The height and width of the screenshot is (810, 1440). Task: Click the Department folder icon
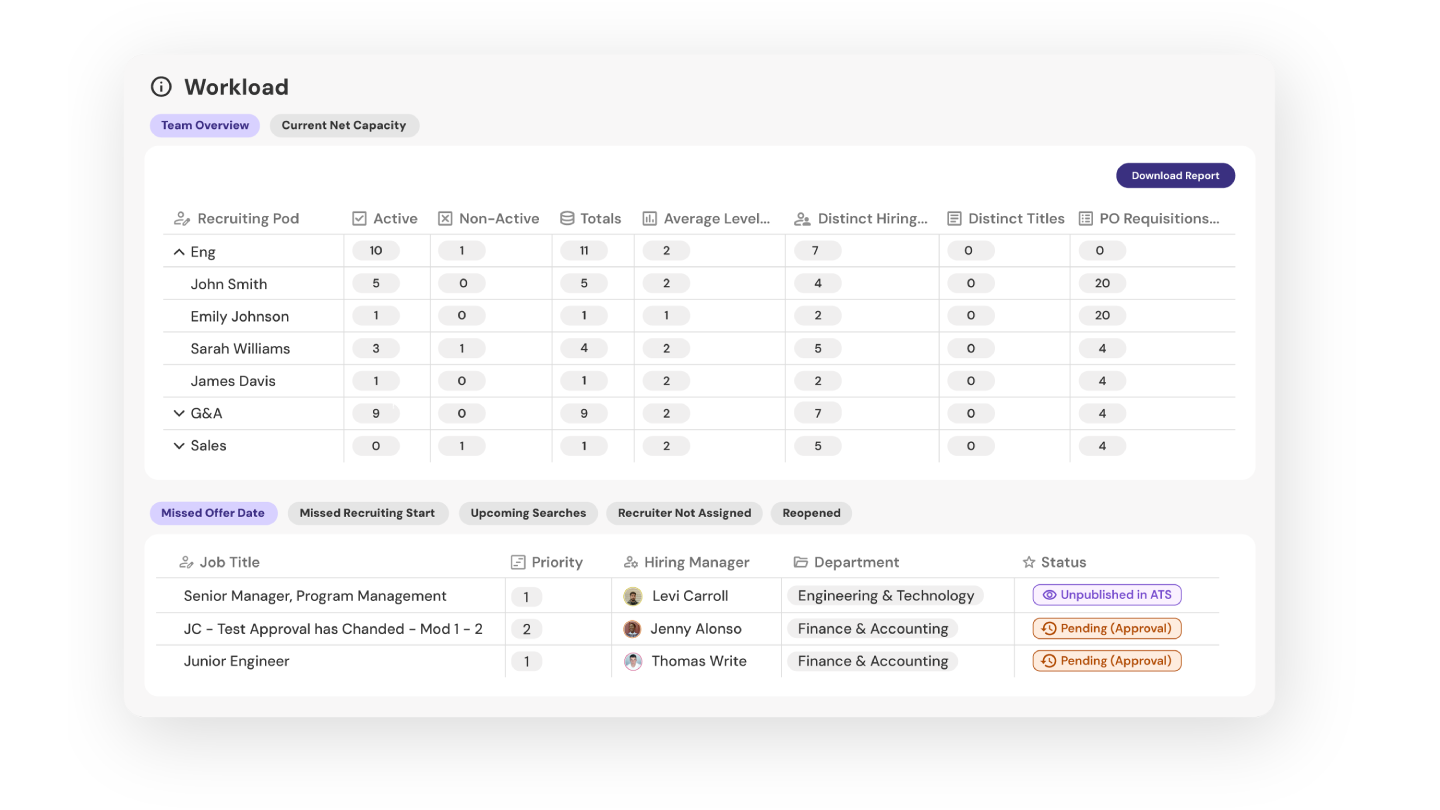coord(800,563)
